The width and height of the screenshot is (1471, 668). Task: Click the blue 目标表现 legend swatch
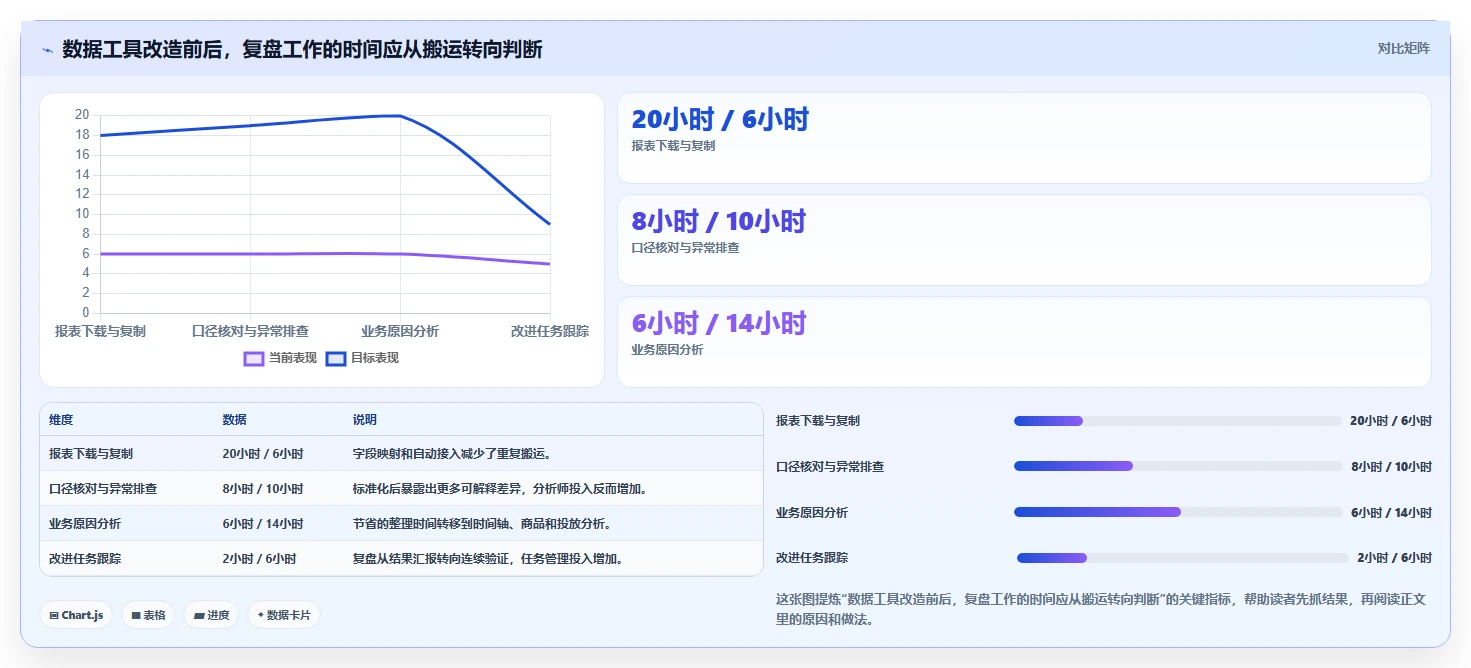336,358
